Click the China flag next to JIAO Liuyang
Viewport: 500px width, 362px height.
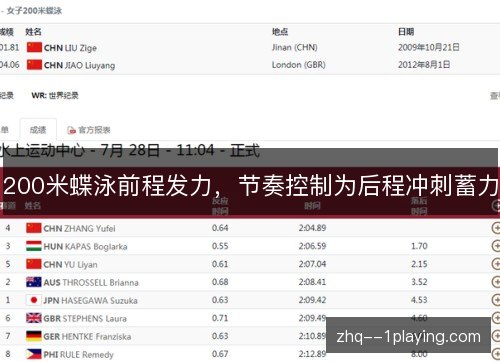pos(34,65)
